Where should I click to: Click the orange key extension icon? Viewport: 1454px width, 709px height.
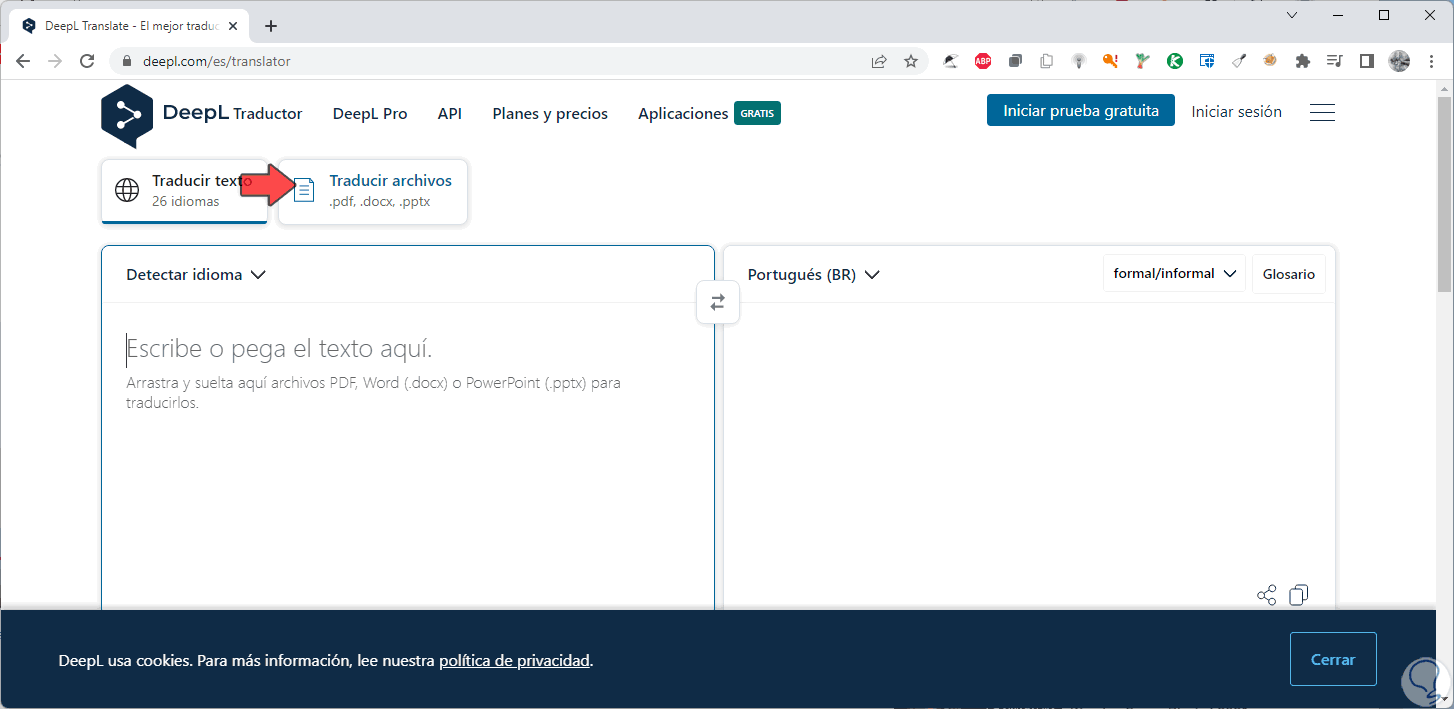point(1110,61)
